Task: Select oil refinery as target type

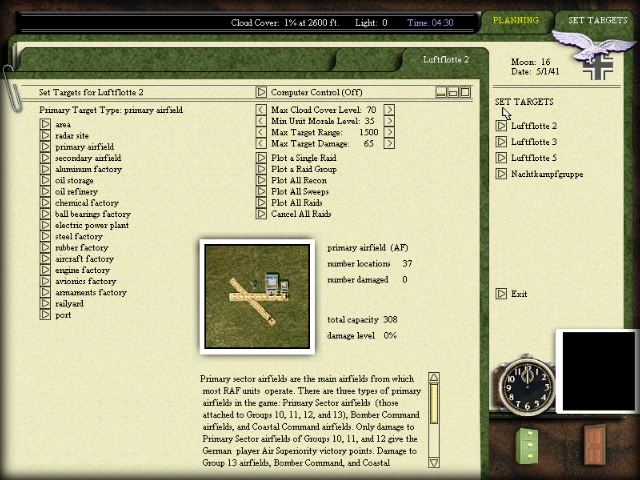Action: [45, 191]
